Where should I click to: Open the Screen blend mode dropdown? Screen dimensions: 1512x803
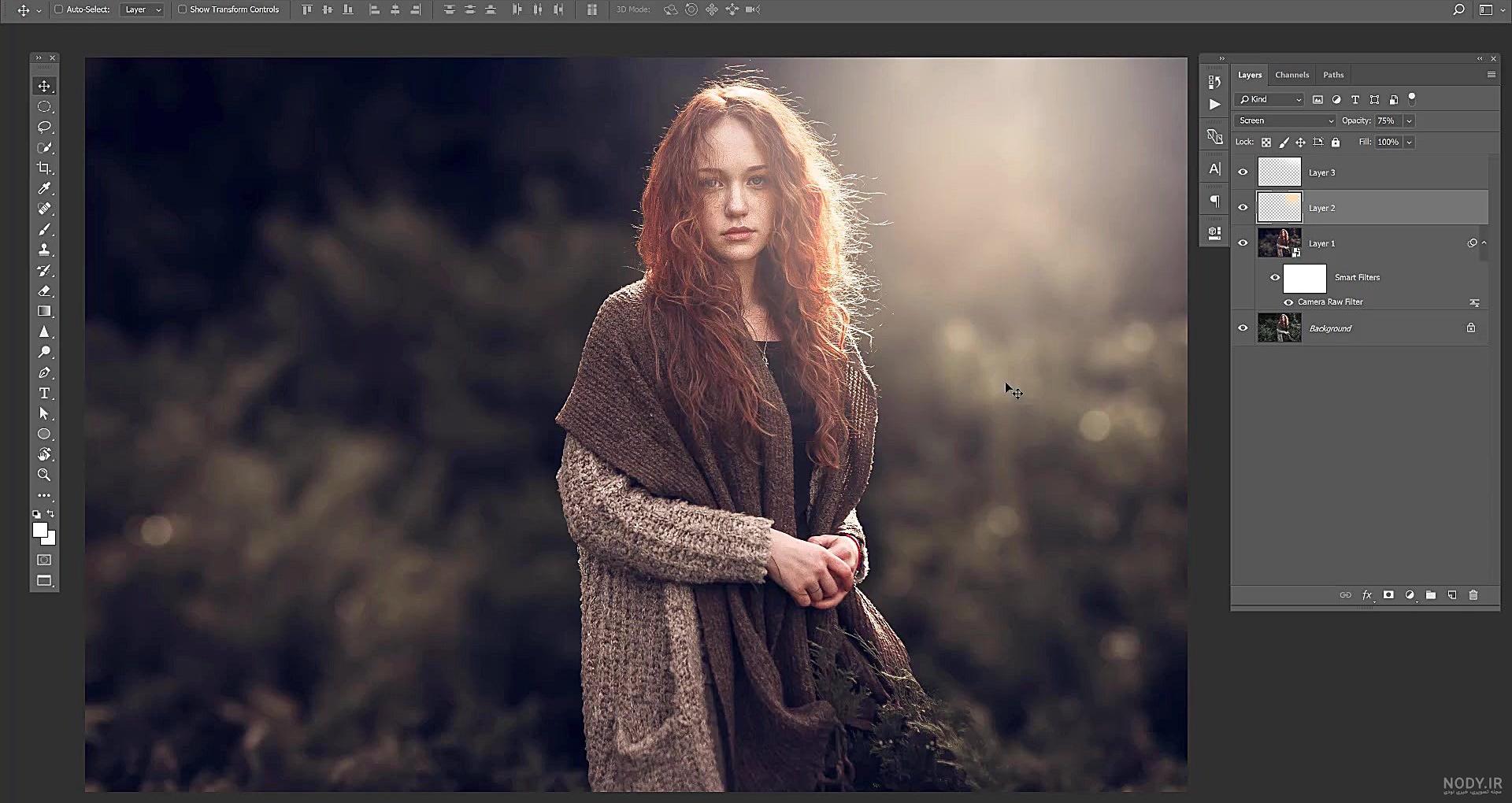(x=1285, y=120)
